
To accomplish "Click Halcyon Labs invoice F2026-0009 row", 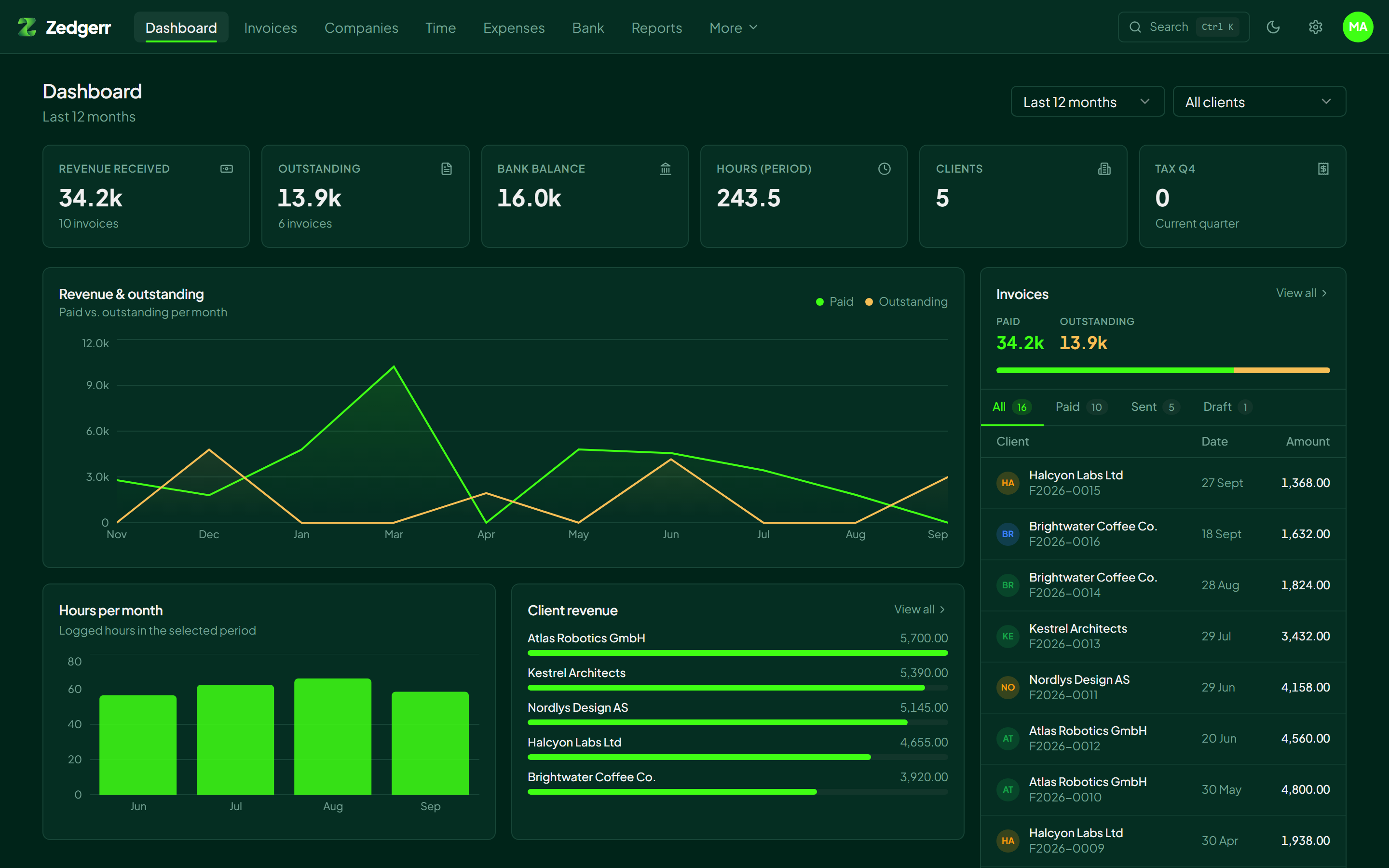I will point(1163,841).
